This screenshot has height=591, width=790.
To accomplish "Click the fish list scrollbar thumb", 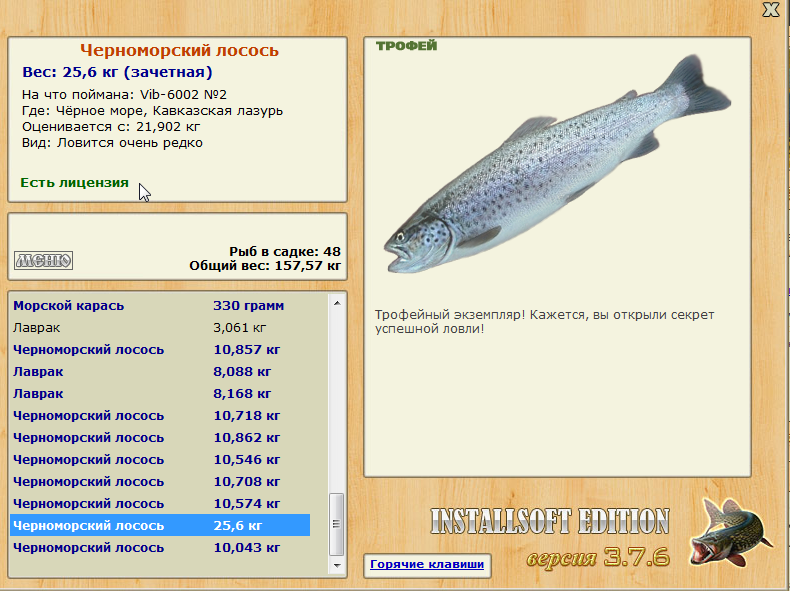I will [337, 524].
